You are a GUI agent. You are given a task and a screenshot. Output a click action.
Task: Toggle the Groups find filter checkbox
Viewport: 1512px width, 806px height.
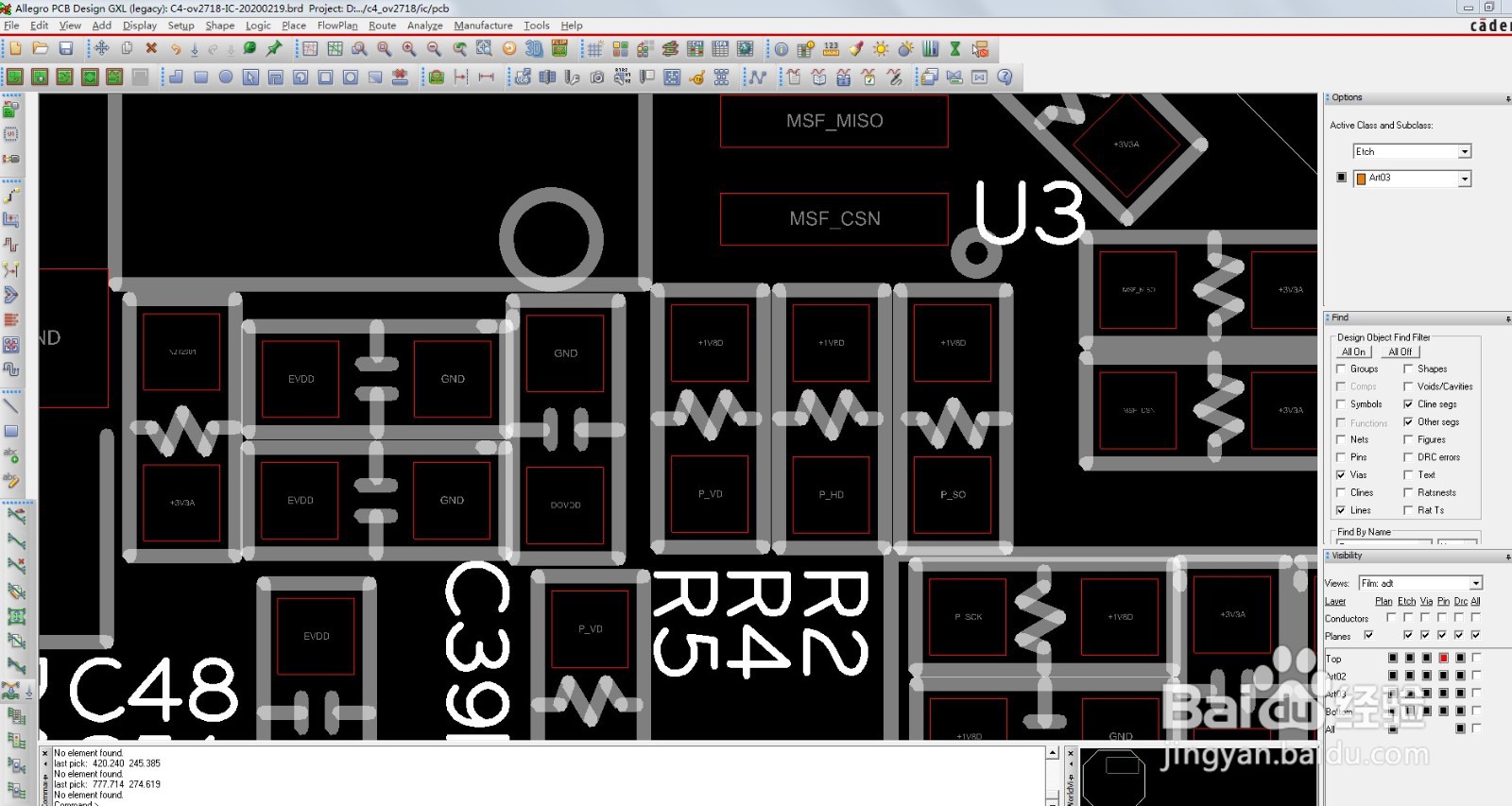pyautogui.click(x=1340, y=369)
